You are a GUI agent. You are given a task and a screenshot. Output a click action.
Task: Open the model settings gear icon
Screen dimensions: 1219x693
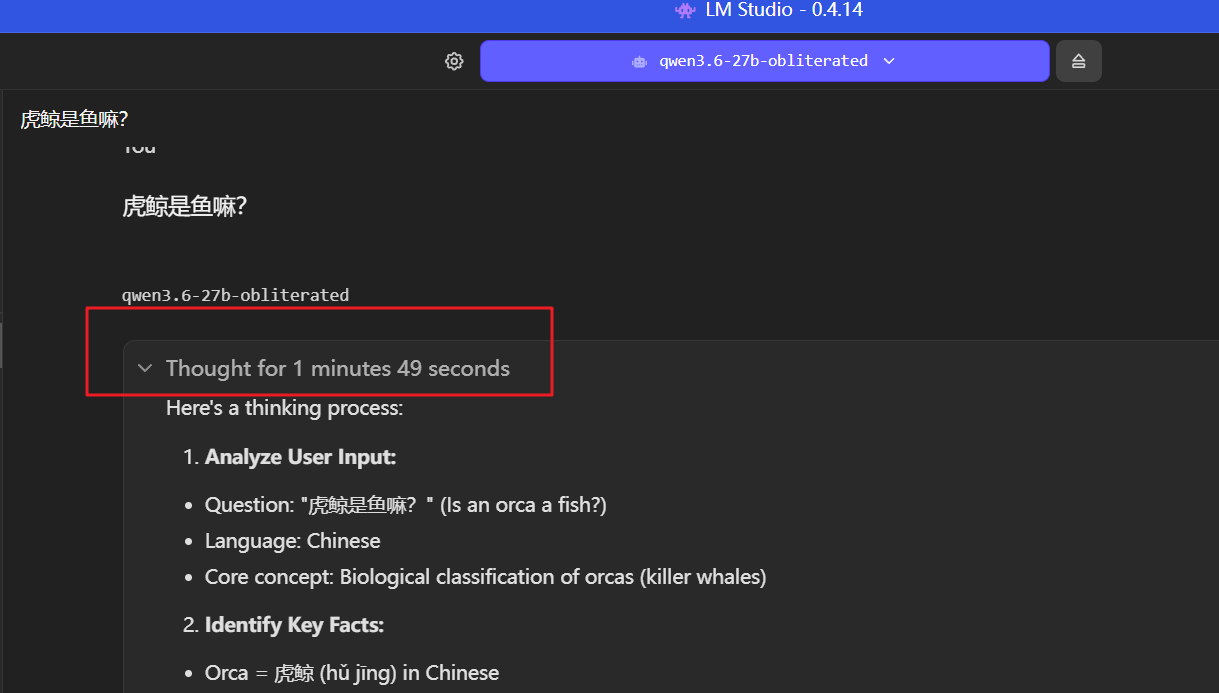(454, 61)
